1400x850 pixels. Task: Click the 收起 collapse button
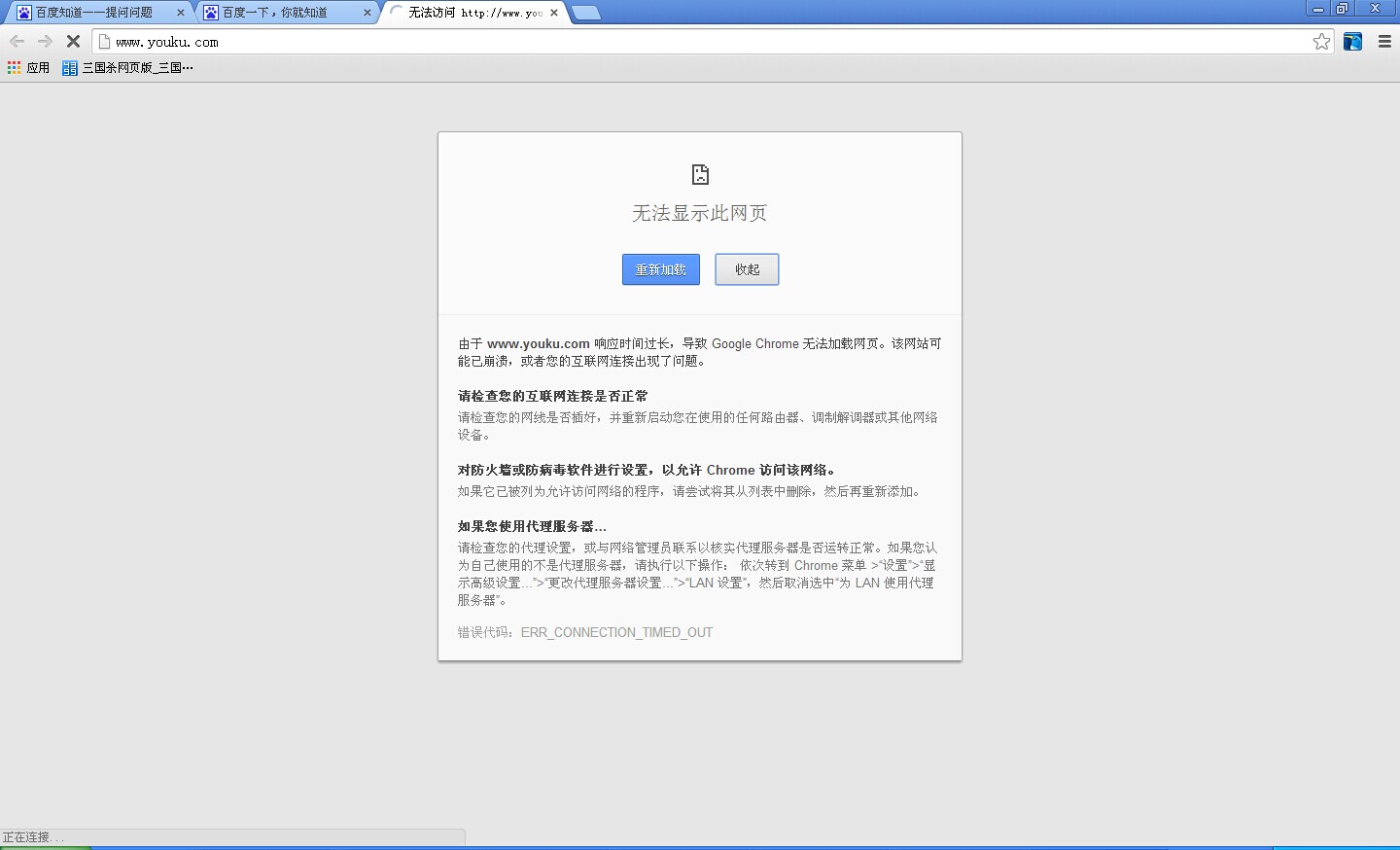pos(747,269)
